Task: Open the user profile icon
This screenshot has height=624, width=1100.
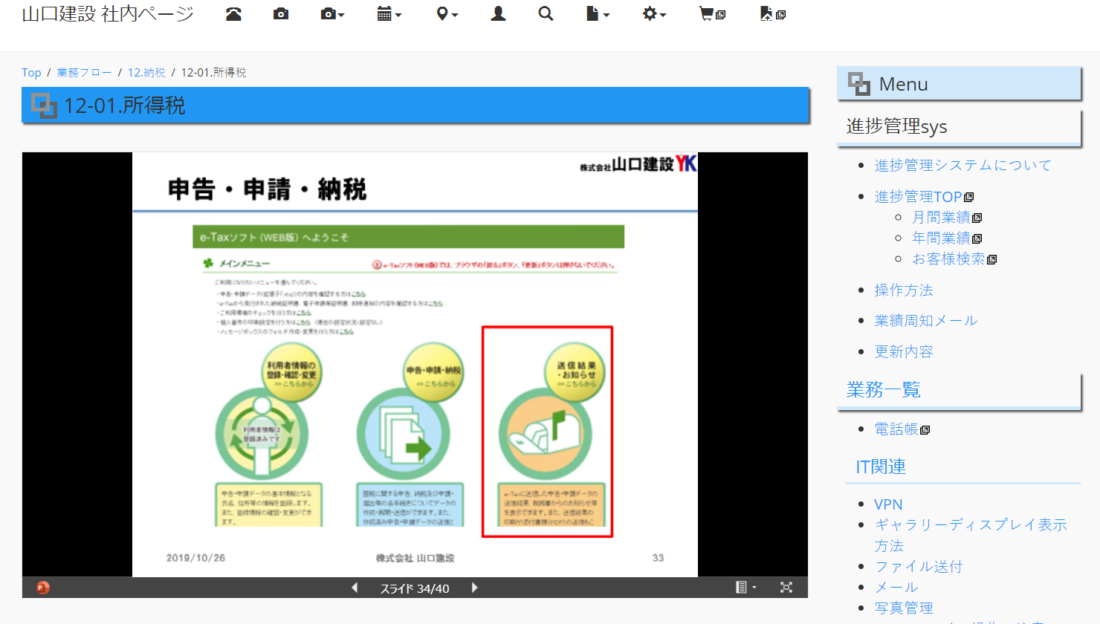Action: [498, 14]
